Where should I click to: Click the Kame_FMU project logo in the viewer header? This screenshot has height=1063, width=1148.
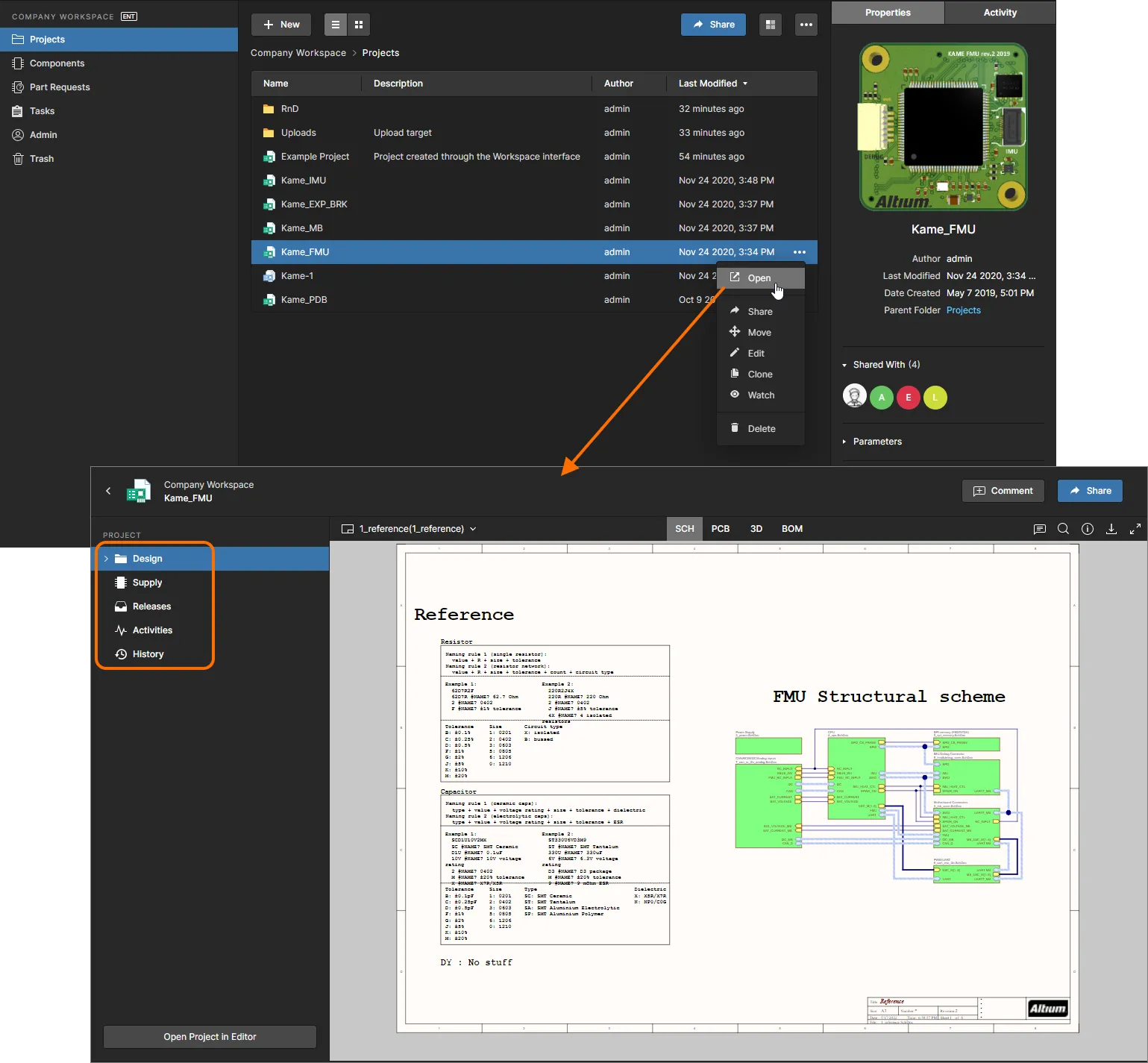[x=139, y=491]
